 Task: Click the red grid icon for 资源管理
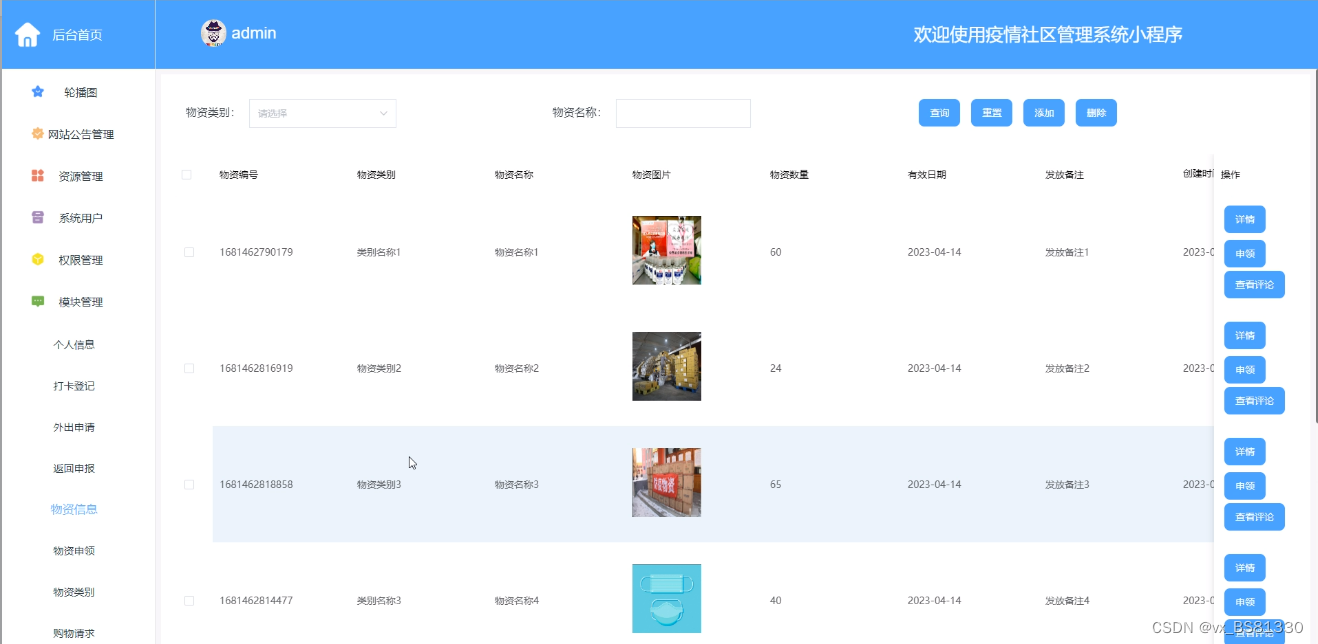click(38, 176)
